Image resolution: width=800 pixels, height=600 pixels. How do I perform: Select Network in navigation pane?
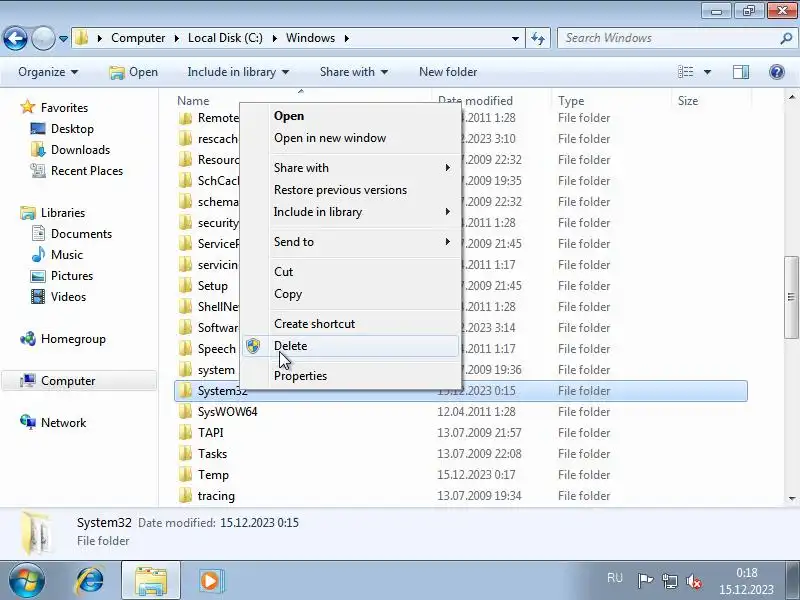click(x=63, y=422)
